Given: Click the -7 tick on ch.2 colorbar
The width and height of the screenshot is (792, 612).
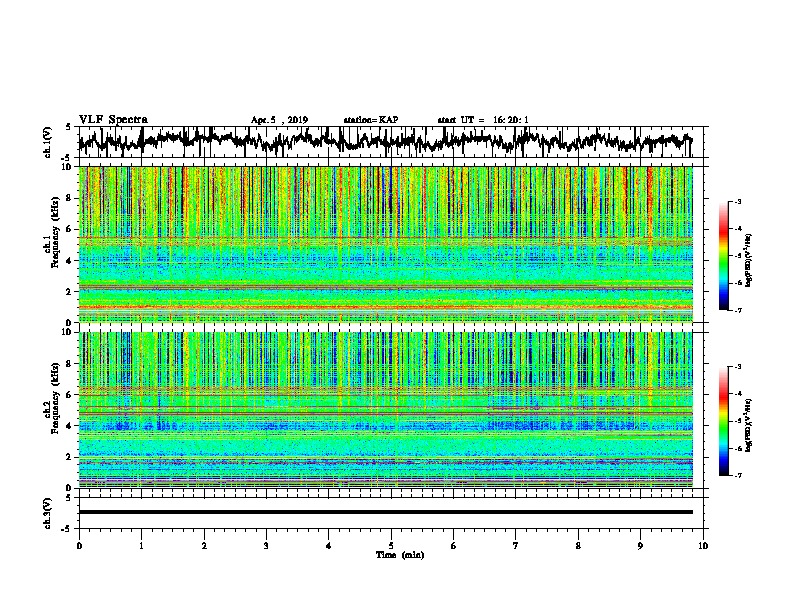Looking at the screenshot, I should 738,475.
